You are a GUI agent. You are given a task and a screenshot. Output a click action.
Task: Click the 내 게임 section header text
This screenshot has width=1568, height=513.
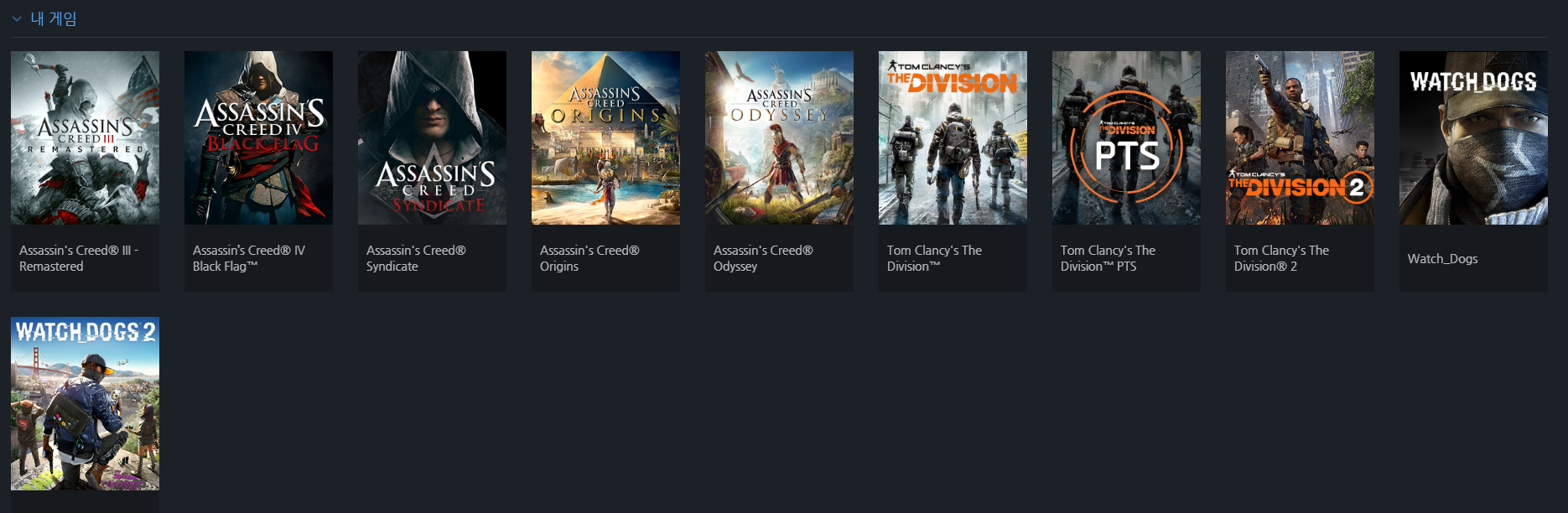[54, 18]
